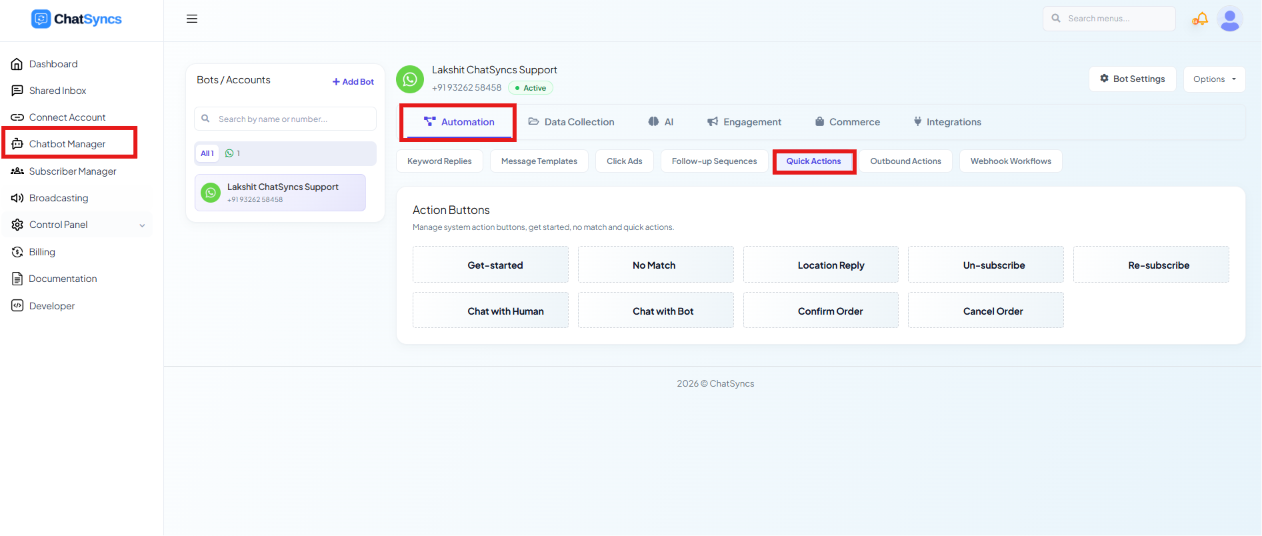Expand the Control Panel chevron
Image resolution: width=1262 pixels, height=536 pixels.
(142, 225)
